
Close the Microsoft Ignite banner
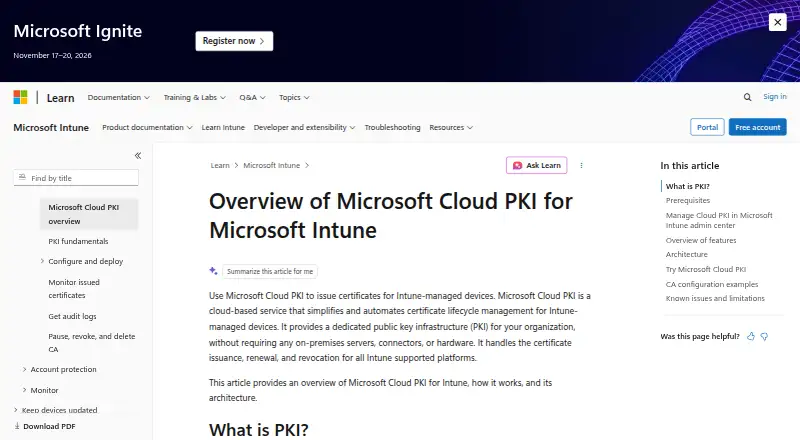pyautogui.click(x=778, y=22)
